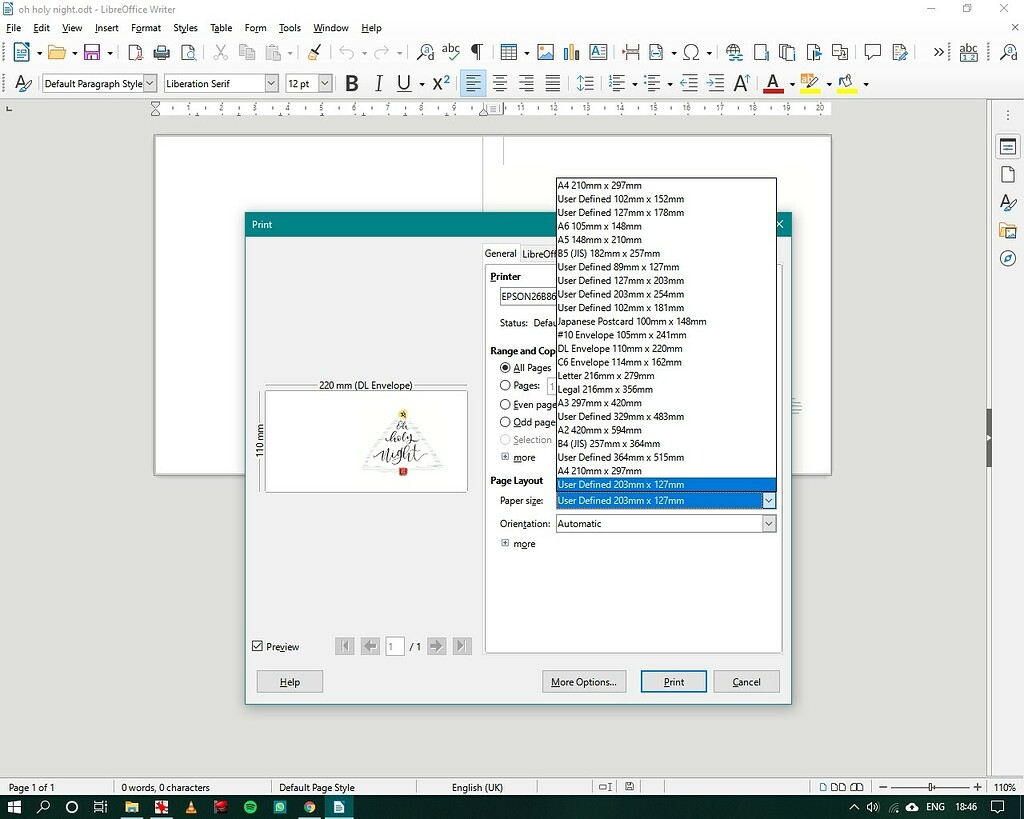Select the Even pages radio button
Image resolution: width=1024 pixels, height=819 pixels.
tap(505, 404)
